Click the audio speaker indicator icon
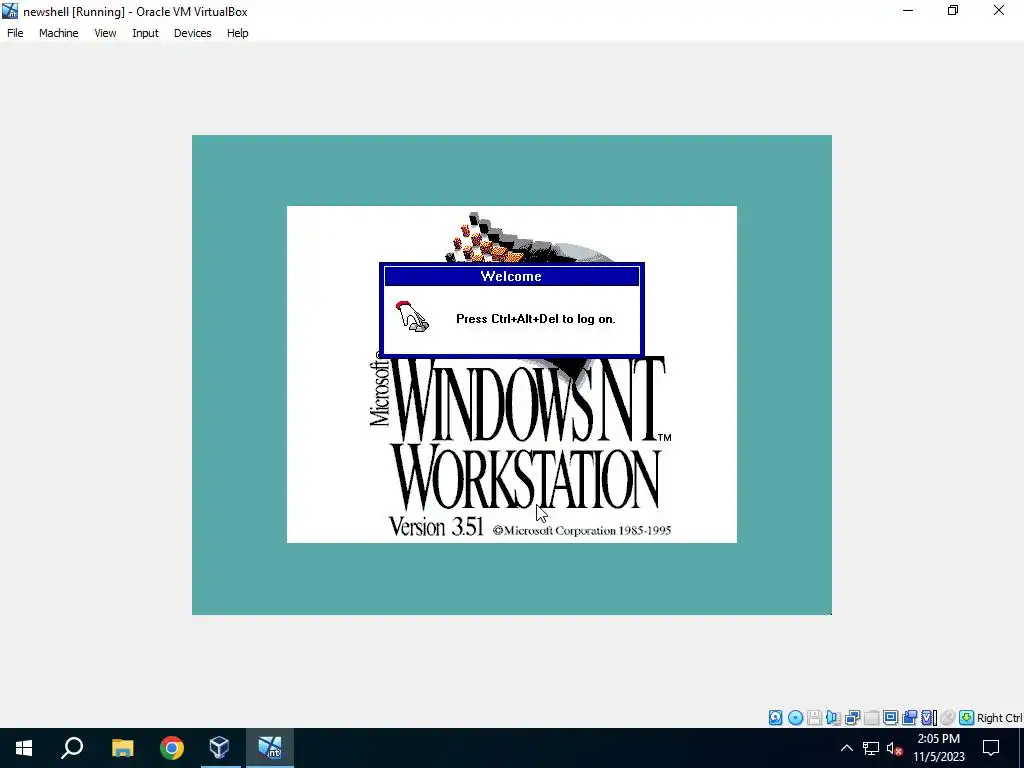The height and width of the screenshot is (768, 1024). [x=833, y=718]
